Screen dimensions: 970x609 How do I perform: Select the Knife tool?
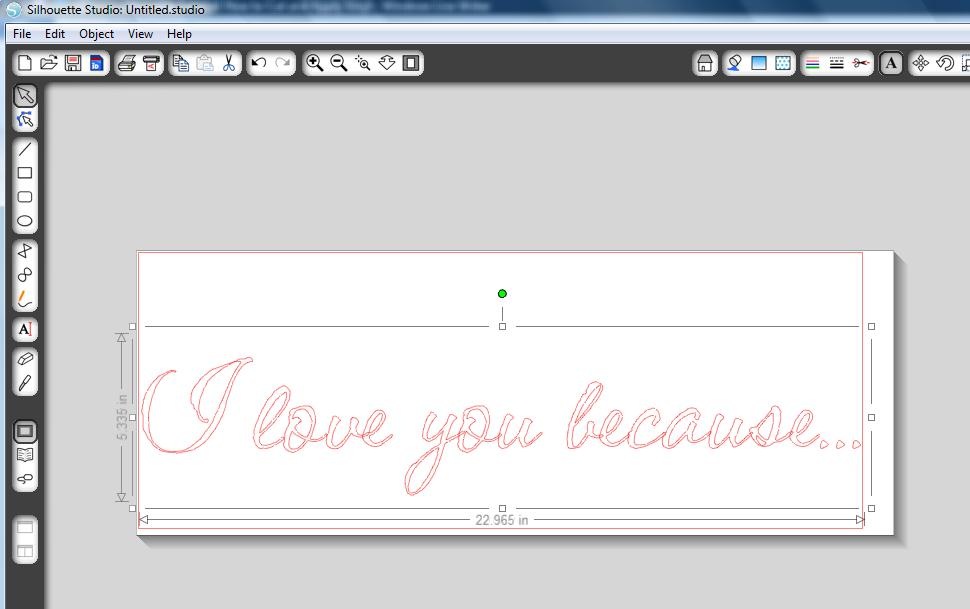point(25,383)
